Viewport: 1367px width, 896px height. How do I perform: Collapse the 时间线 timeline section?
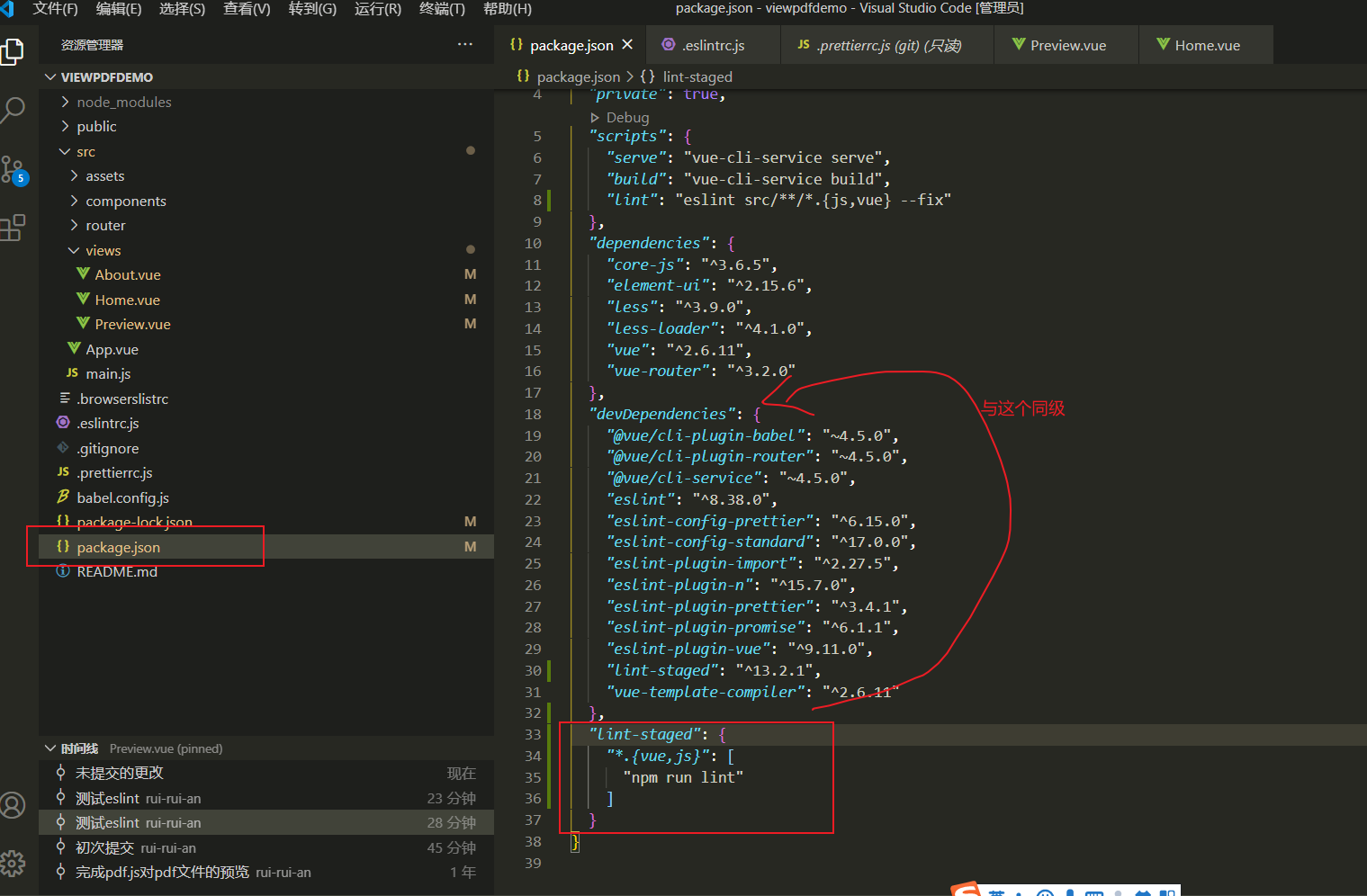coord(266,748)
